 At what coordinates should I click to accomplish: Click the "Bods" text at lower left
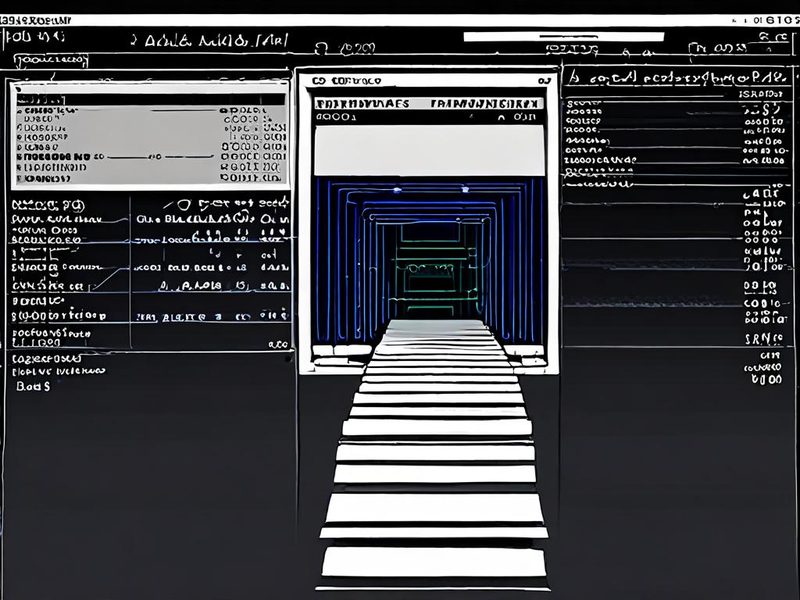[33, 386]
